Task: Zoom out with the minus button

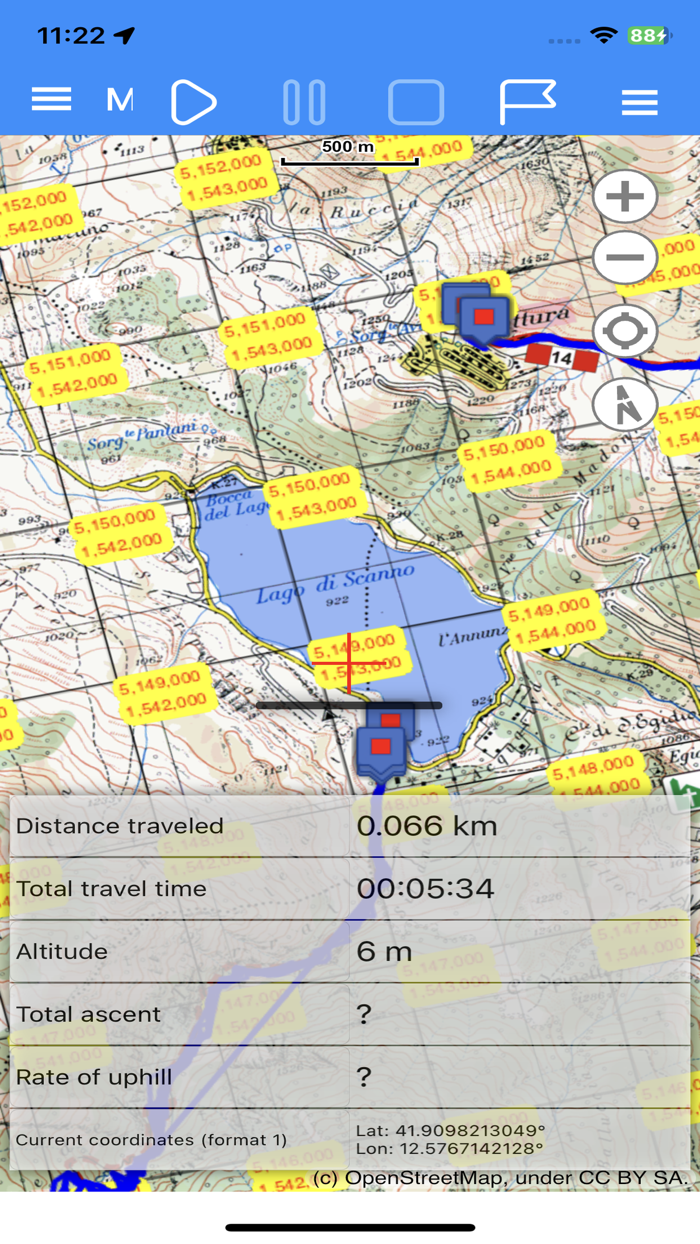Action: [625, 257]
